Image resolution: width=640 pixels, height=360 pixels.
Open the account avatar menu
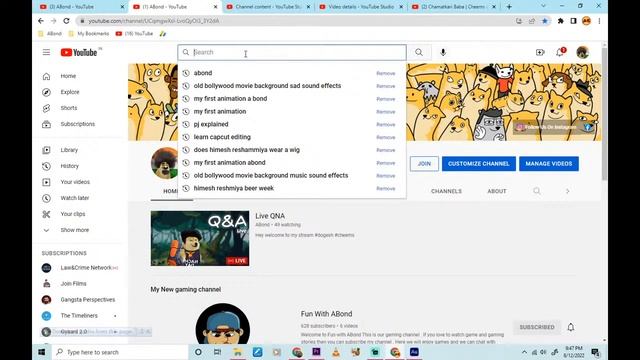click(582, 52)
